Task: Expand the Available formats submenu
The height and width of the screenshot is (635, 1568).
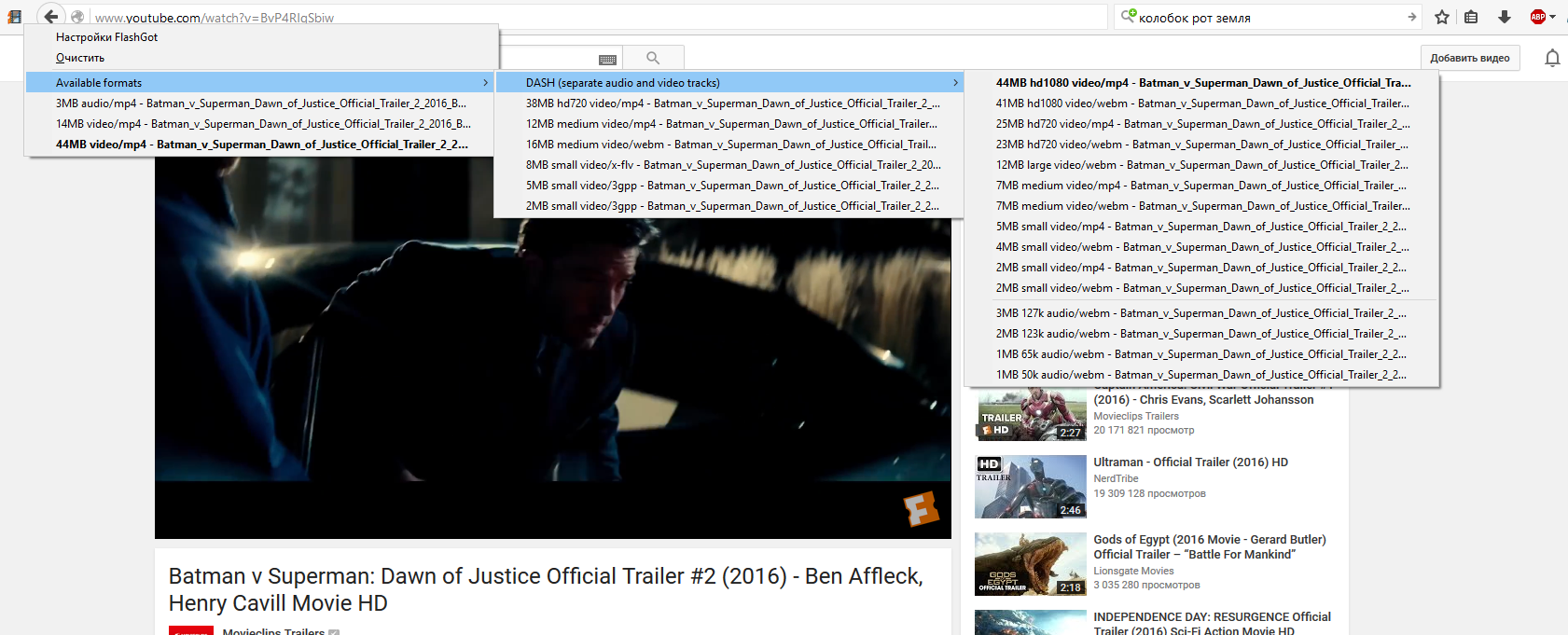Action: (x=262, y=83)
